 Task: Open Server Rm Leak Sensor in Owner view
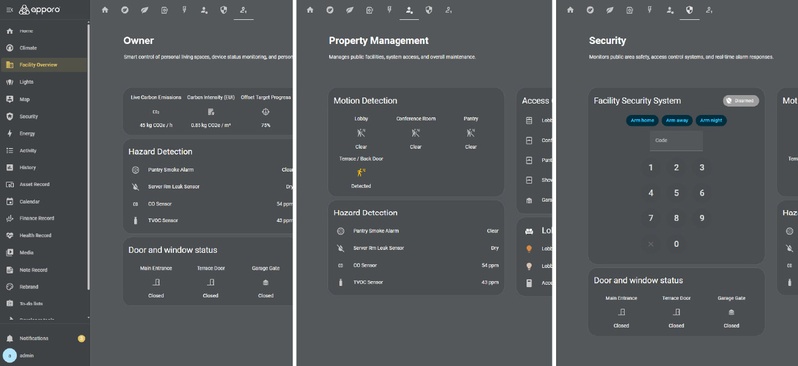coord(211,187)
